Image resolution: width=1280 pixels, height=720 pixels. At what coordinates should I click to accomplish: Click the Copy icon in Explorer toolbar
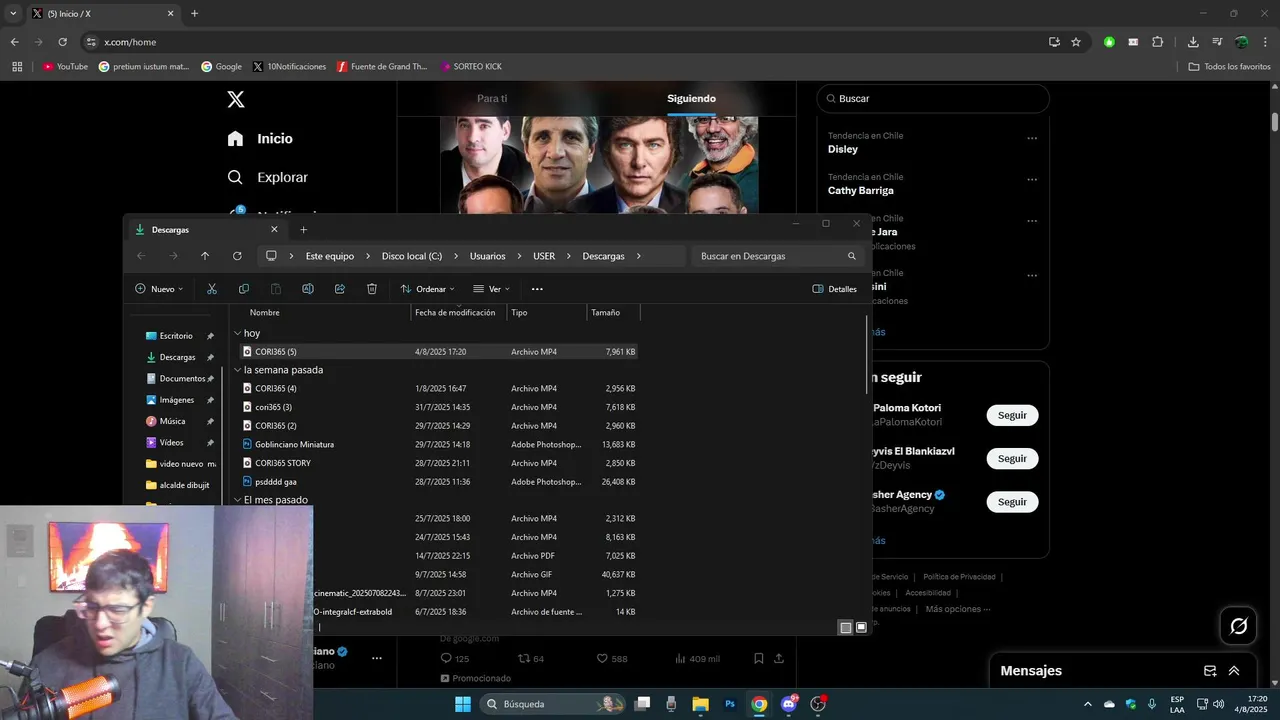click(x=244, y=289)
